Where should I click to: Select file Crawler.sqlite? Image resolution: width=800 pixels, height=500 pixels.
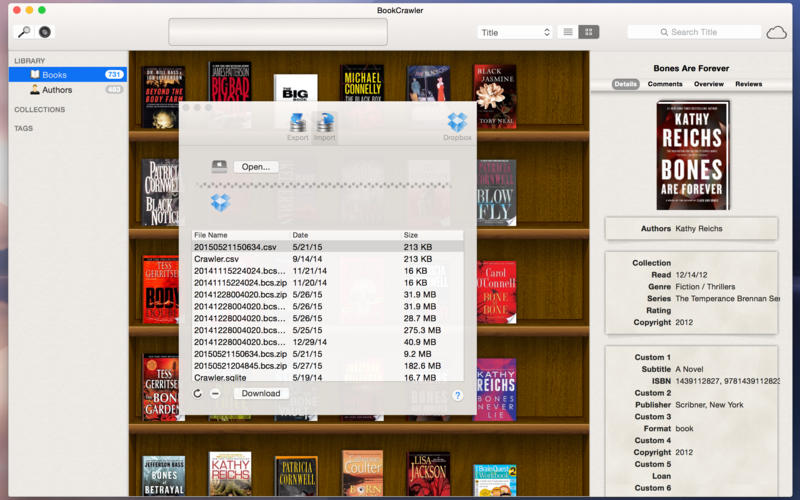tap(328, 377)
